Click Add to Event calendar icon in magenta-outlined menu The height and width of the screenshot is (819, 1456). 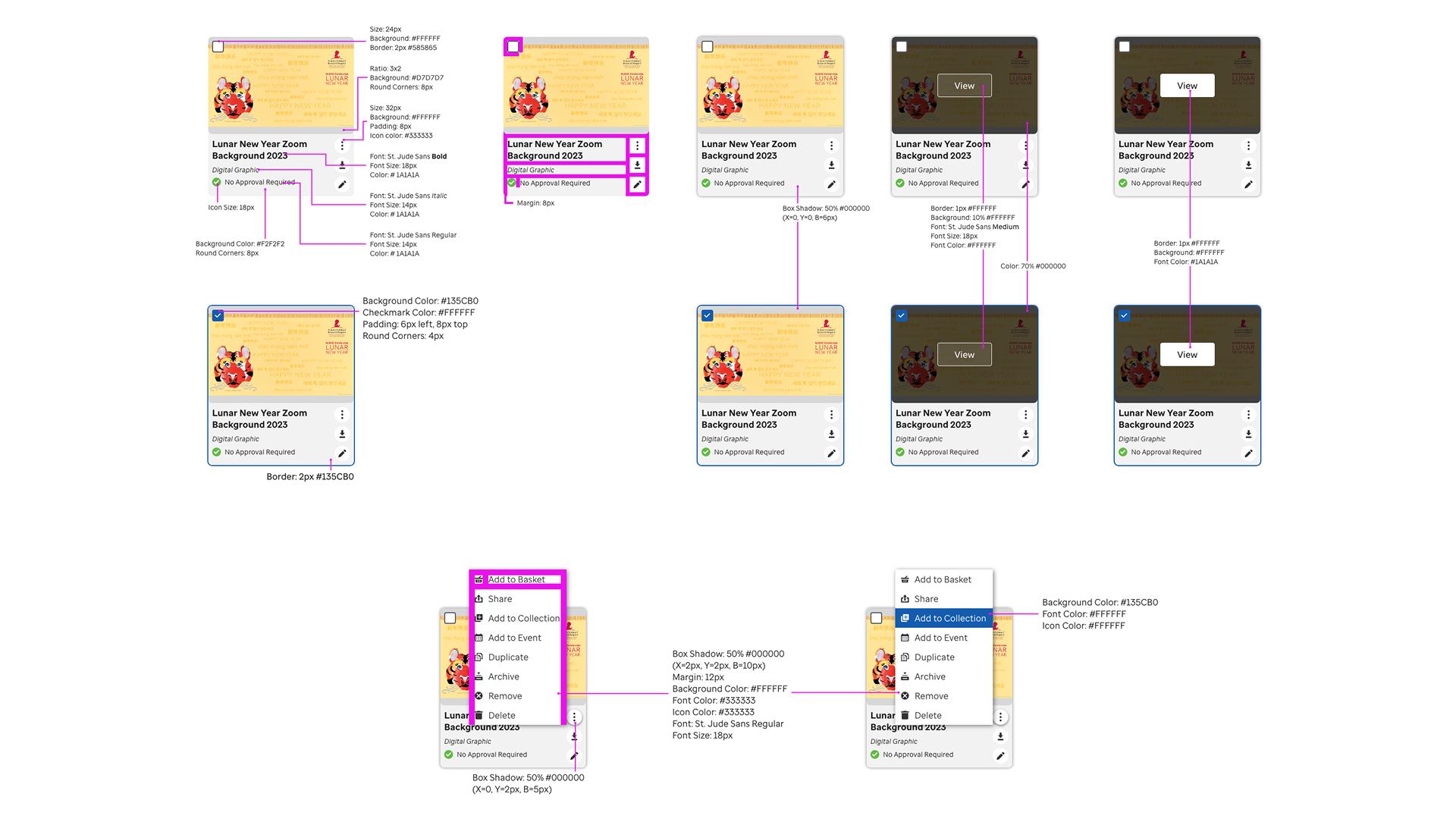click(x=479, y=638)
